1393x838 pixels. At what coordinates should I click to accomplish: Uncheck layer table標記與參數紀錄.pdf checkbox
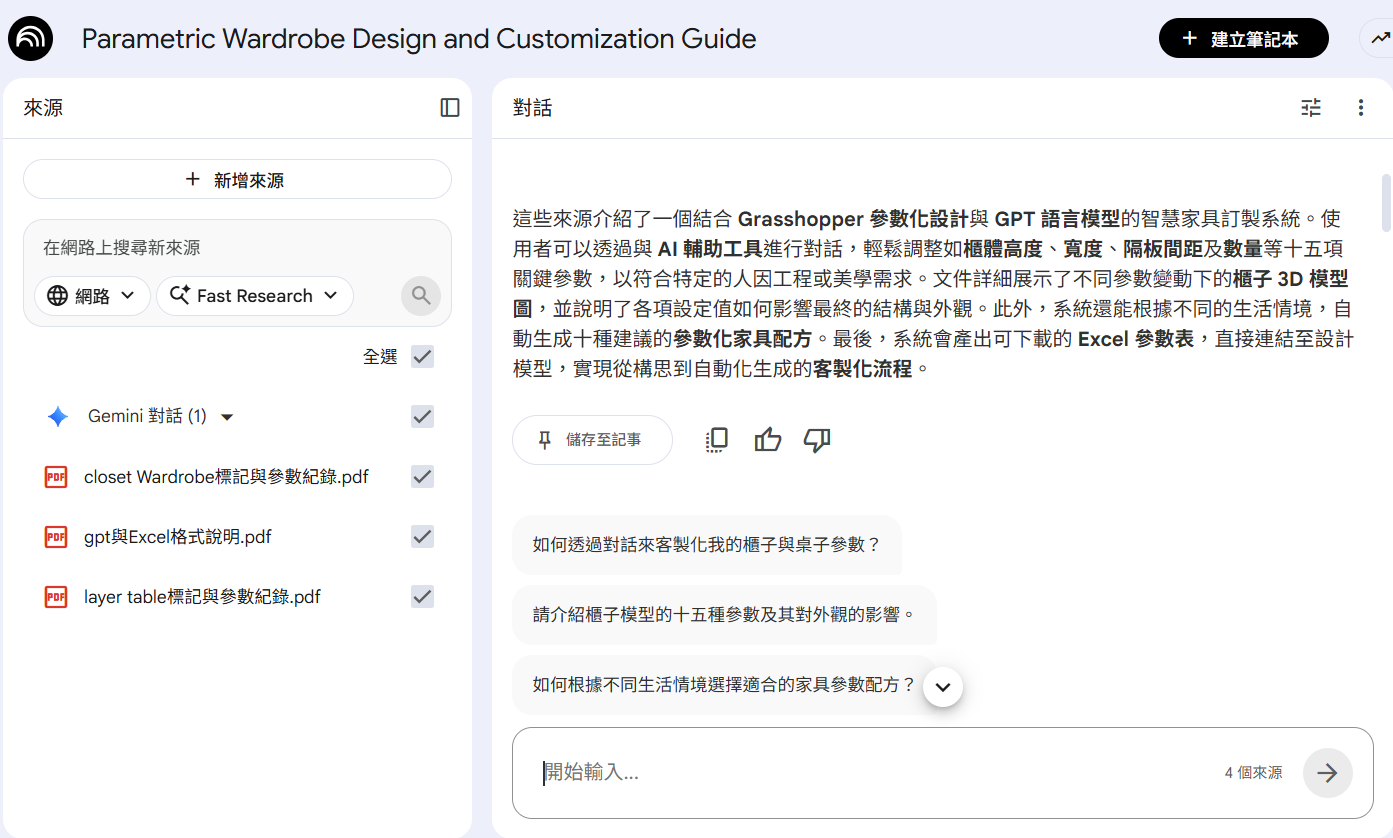(423, 597)
